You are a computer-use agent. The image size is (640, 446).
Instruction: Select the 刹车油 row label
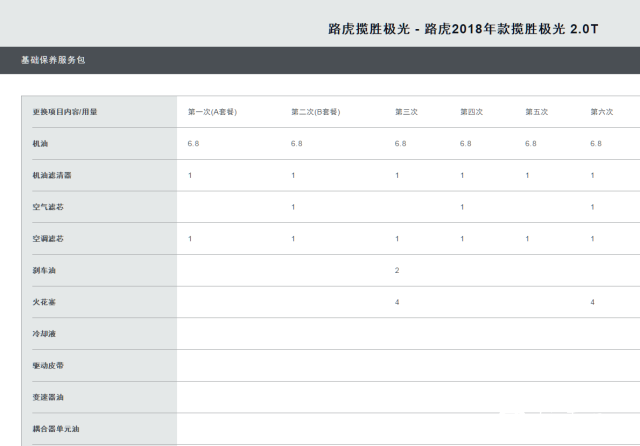pos(45,271)
